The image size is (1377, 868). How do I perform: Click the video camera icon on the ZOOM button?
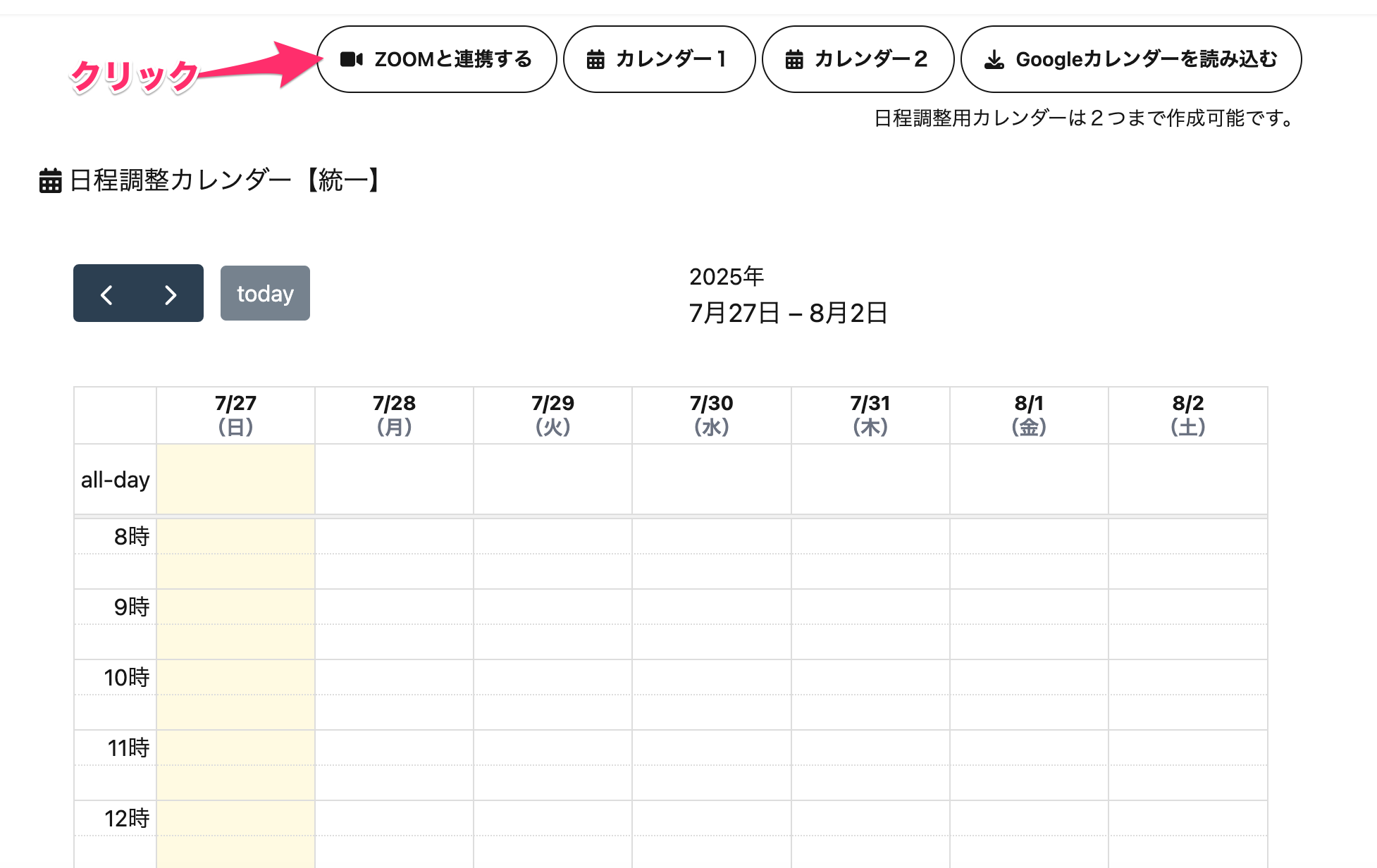click(x=352, y=59)
